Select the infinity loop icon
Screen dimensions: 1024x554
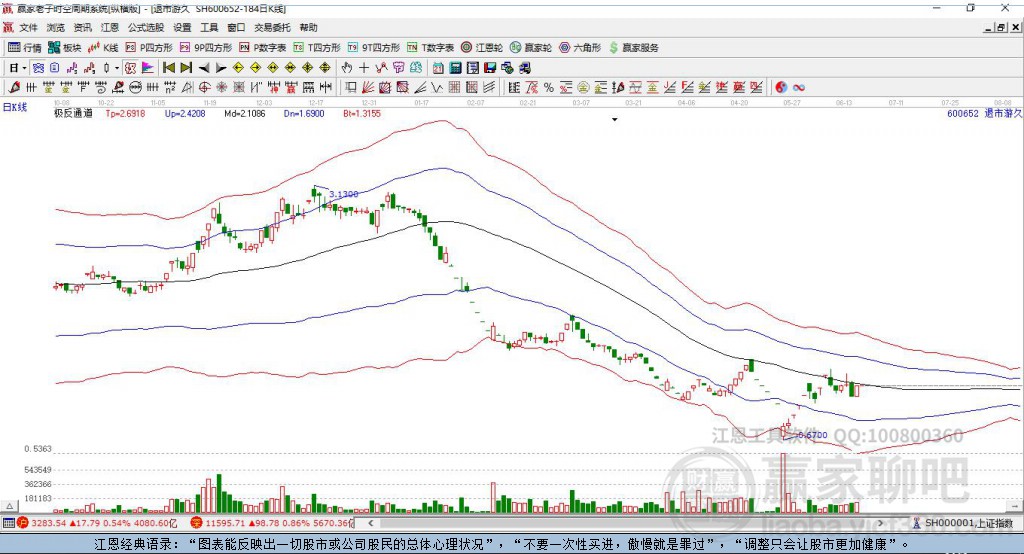click(799, 88)
